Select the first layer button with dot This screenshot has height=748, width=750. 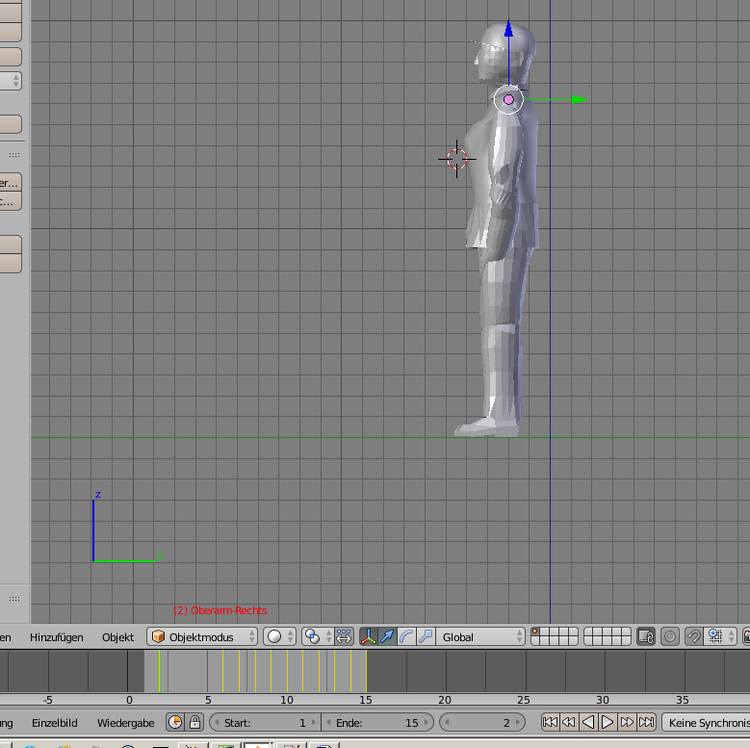[x=535, y=632]
